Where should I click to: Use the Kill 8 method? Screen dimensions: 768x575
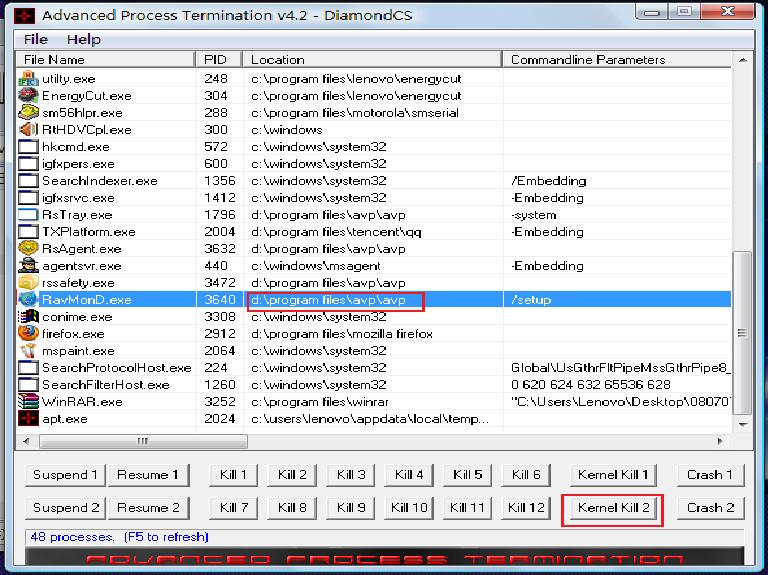click(292, 507)
